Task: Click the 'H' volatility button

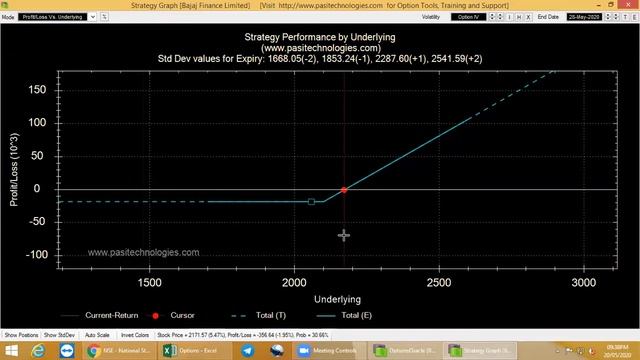Action: [x=519, y=17]
